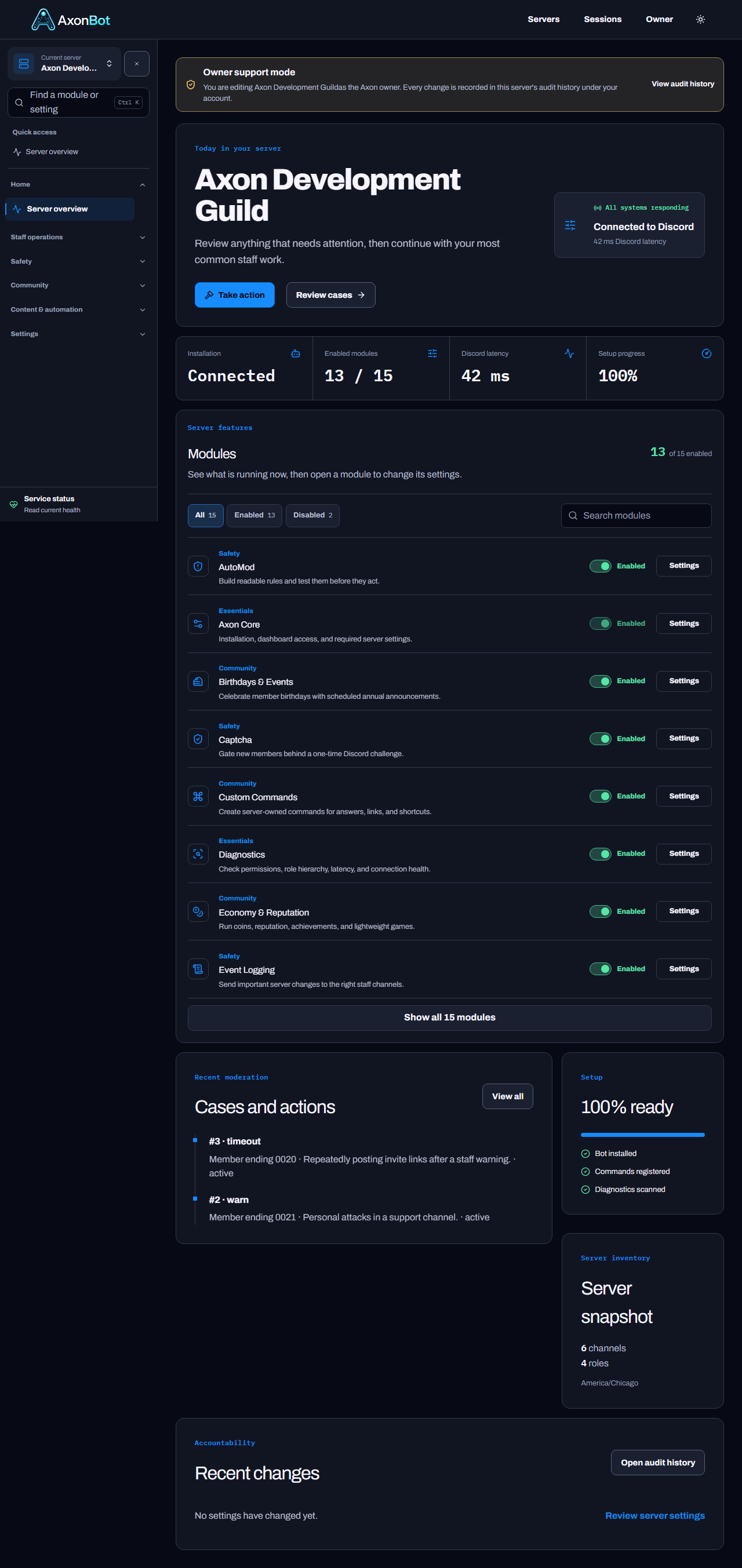Click the Discord latency pulse icon
Screen dimensions: 742x1568
point(569,353)
